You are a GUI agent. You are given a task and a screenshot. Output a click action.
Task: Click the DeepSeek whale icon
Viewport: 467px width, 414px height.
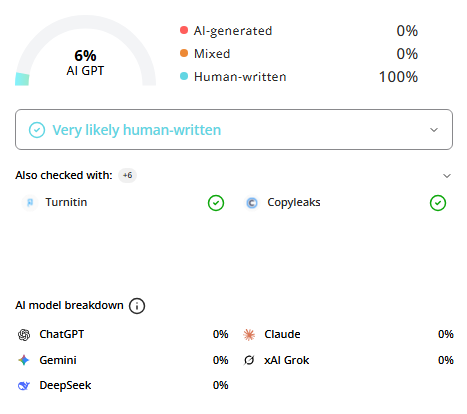tap(24, 386)
